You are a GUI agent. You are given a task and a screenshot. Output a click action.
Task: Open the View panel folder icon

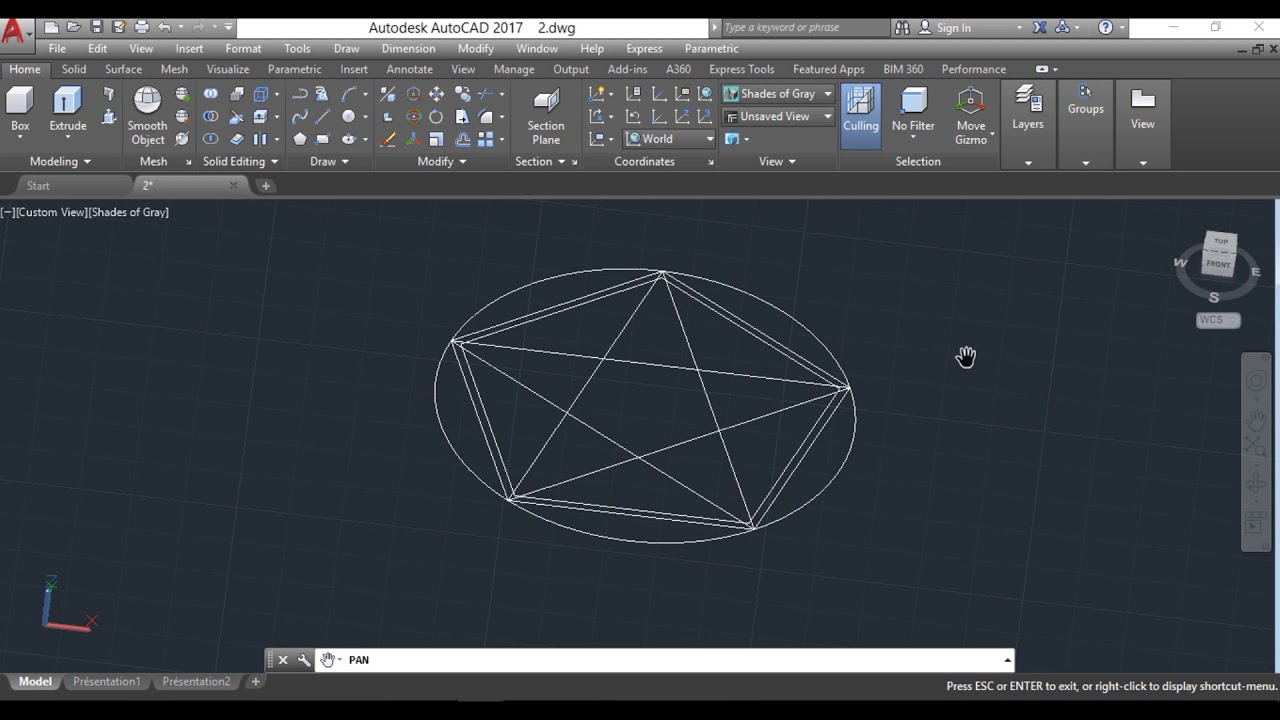tap(1143, 108)
